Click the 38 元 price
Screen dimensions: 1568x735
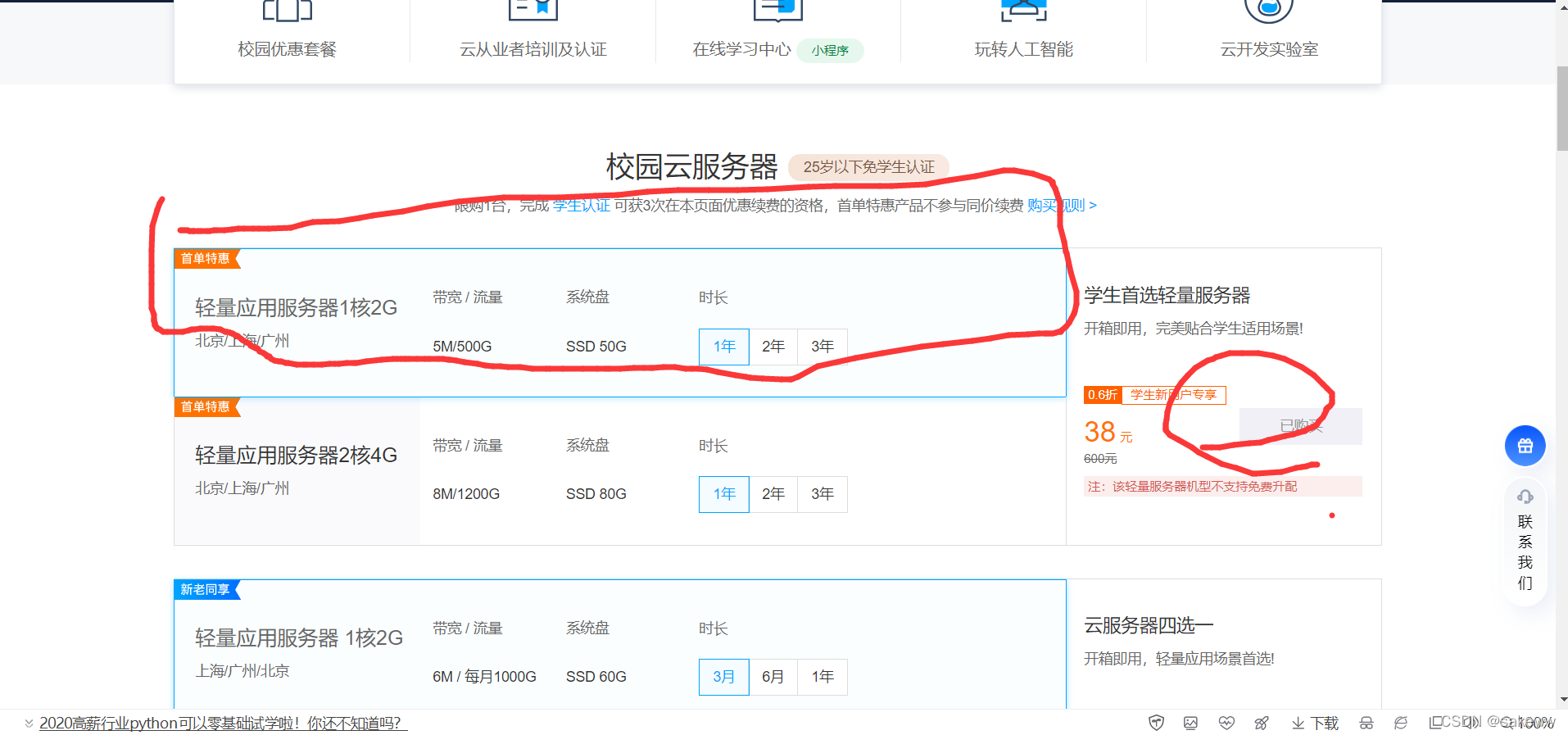click(1108, 432)
